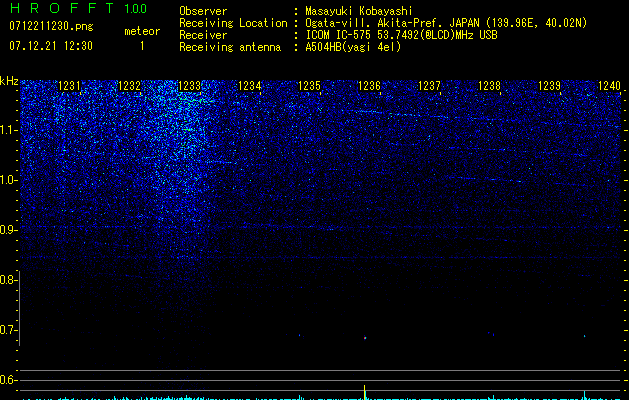
Task: Click the Observer label
Action: pyautogui.click(x=203, y=11)
